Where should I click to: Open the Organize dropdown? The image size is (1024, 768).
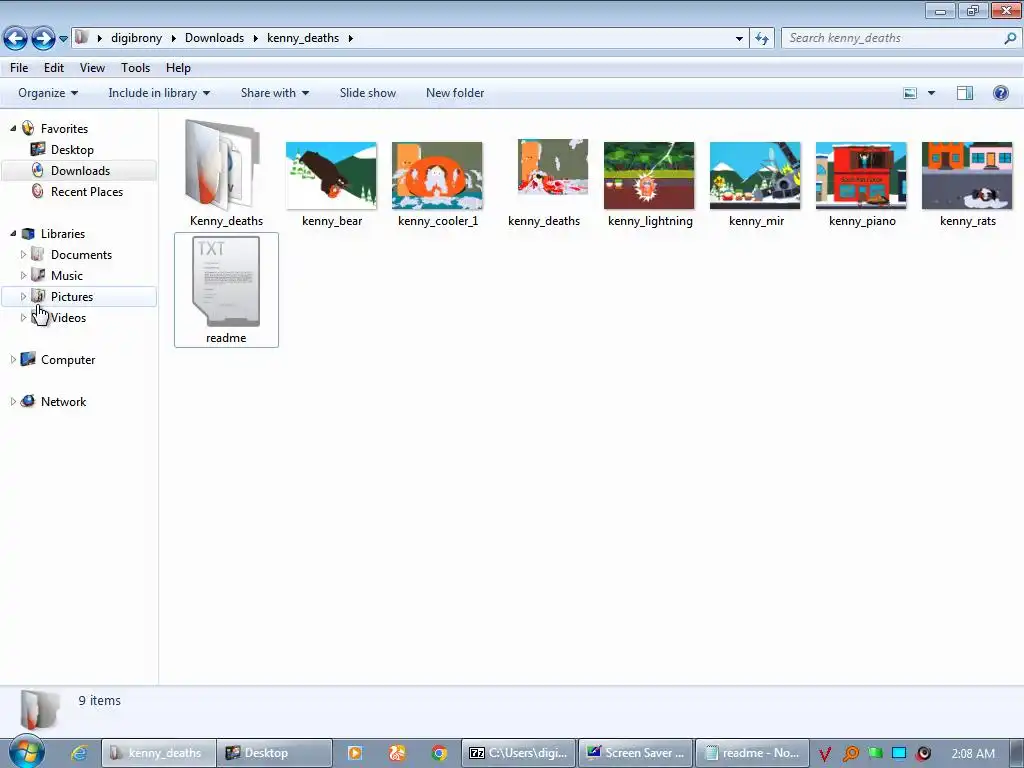(48, 93)
